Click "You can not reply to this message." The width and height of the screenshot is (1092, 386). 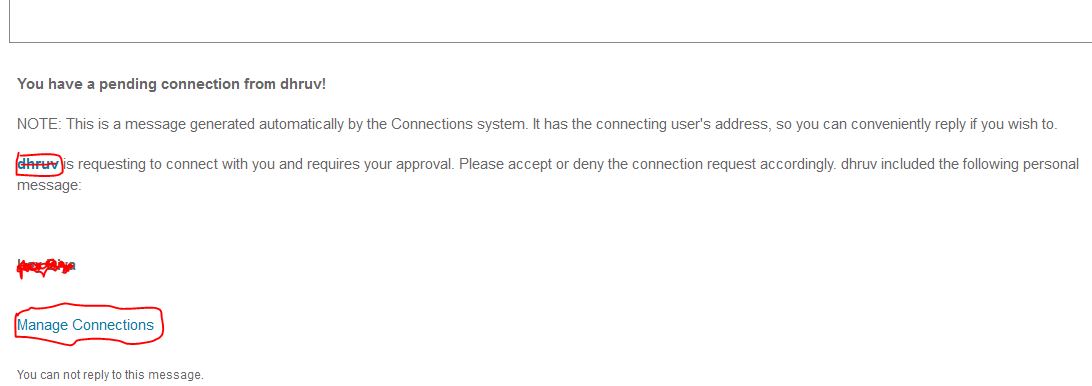[x=110, y=375]
